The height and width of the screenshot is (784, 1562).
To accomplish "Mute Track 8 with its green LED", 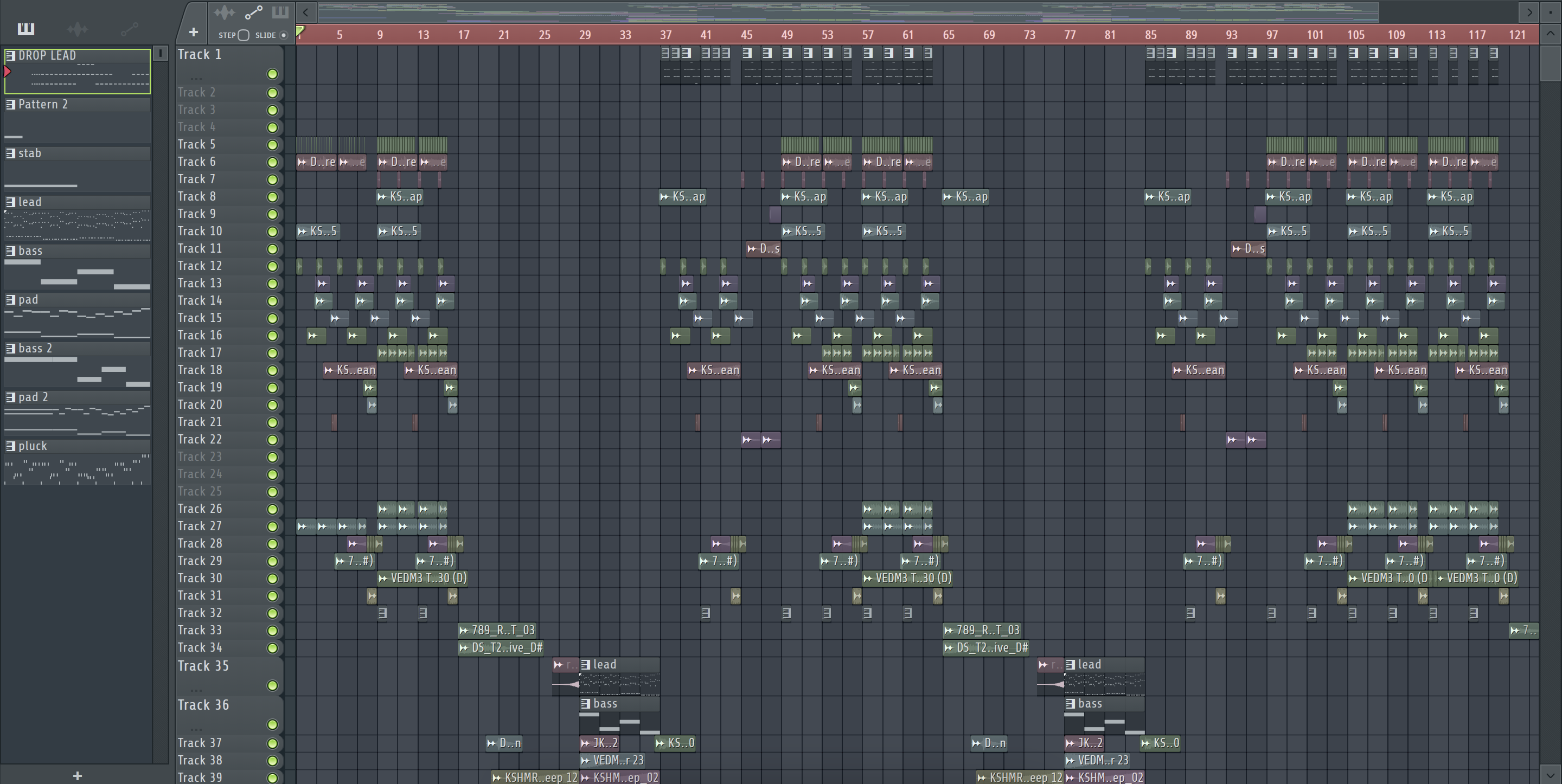I will coord(273,197).
